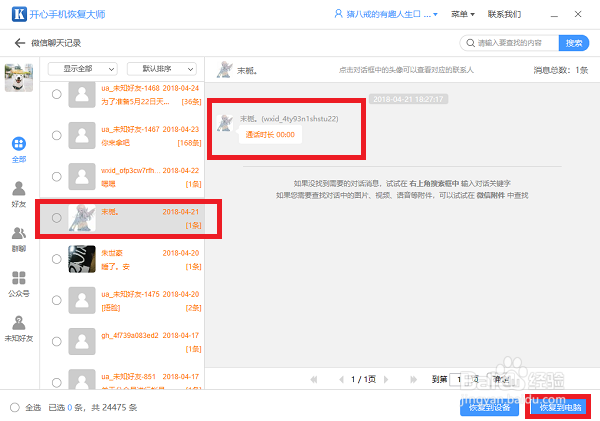This screenshot has height=421, width=600.
Task: Click avatar of gh_4f739a083ed2 contact
Action: tap(82, 341)
